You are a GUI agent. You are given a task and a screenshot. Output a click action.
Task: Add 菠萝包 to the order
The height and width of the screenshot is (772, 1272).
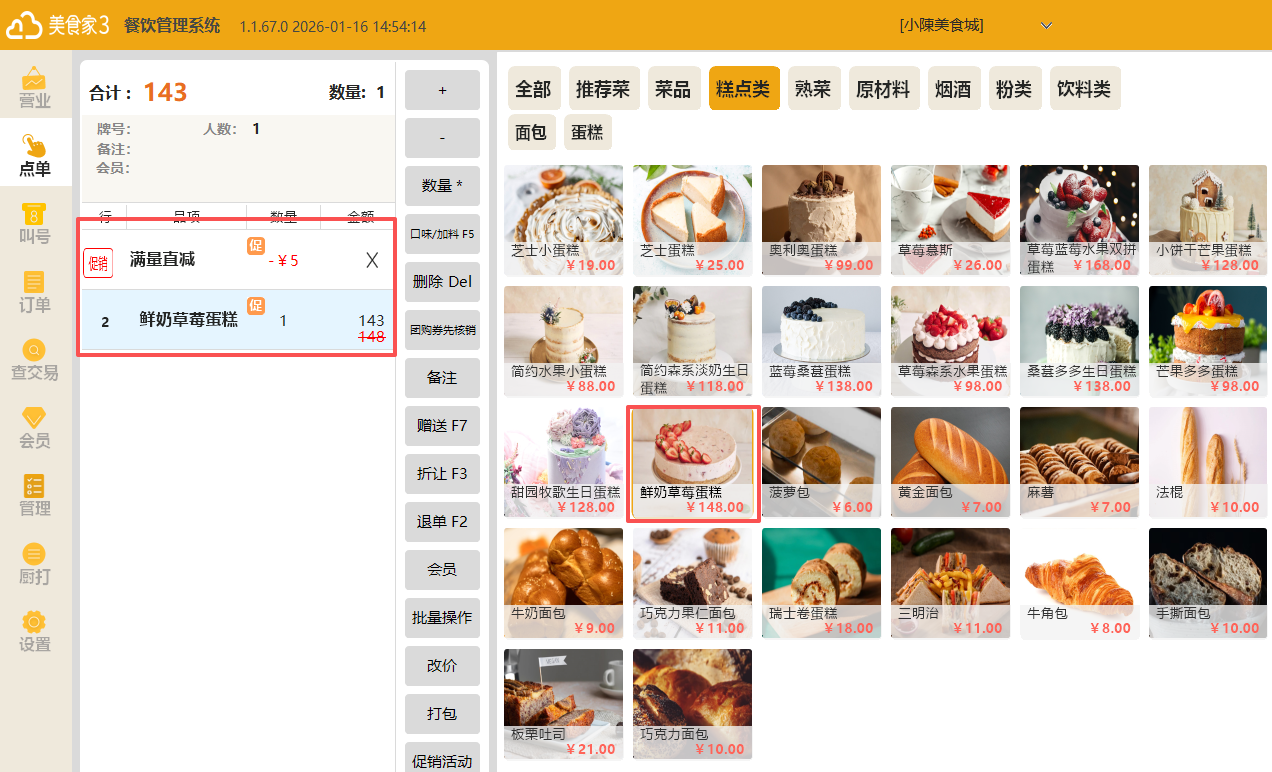[x=821, y=462]
